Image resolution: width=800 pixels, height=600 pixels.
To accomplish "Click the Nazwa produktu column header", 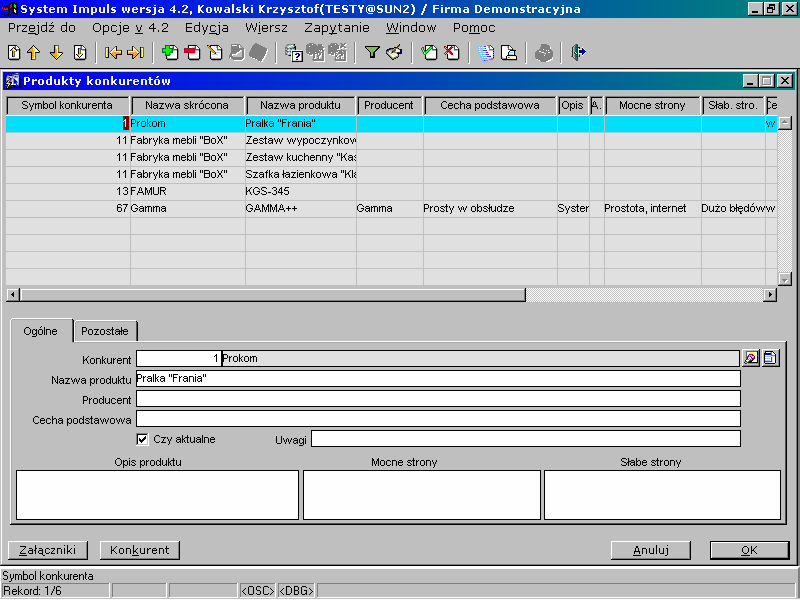I will 301,106.
